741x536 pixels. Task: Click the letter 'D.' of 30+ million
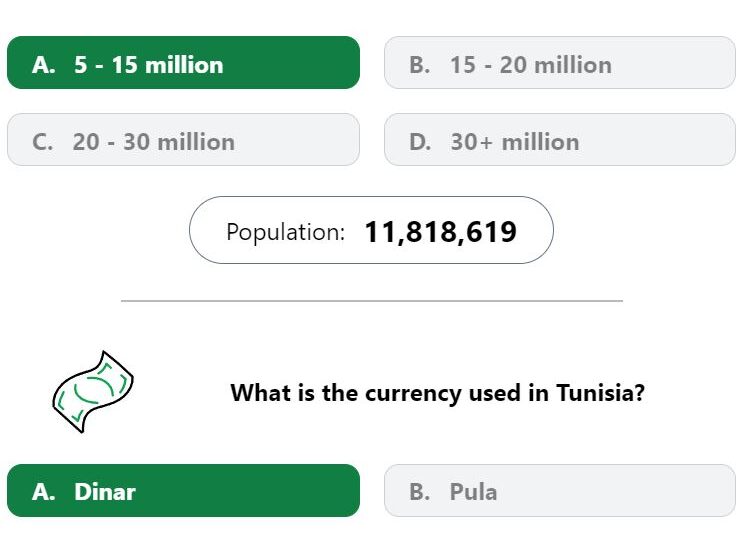click(420, 142)
